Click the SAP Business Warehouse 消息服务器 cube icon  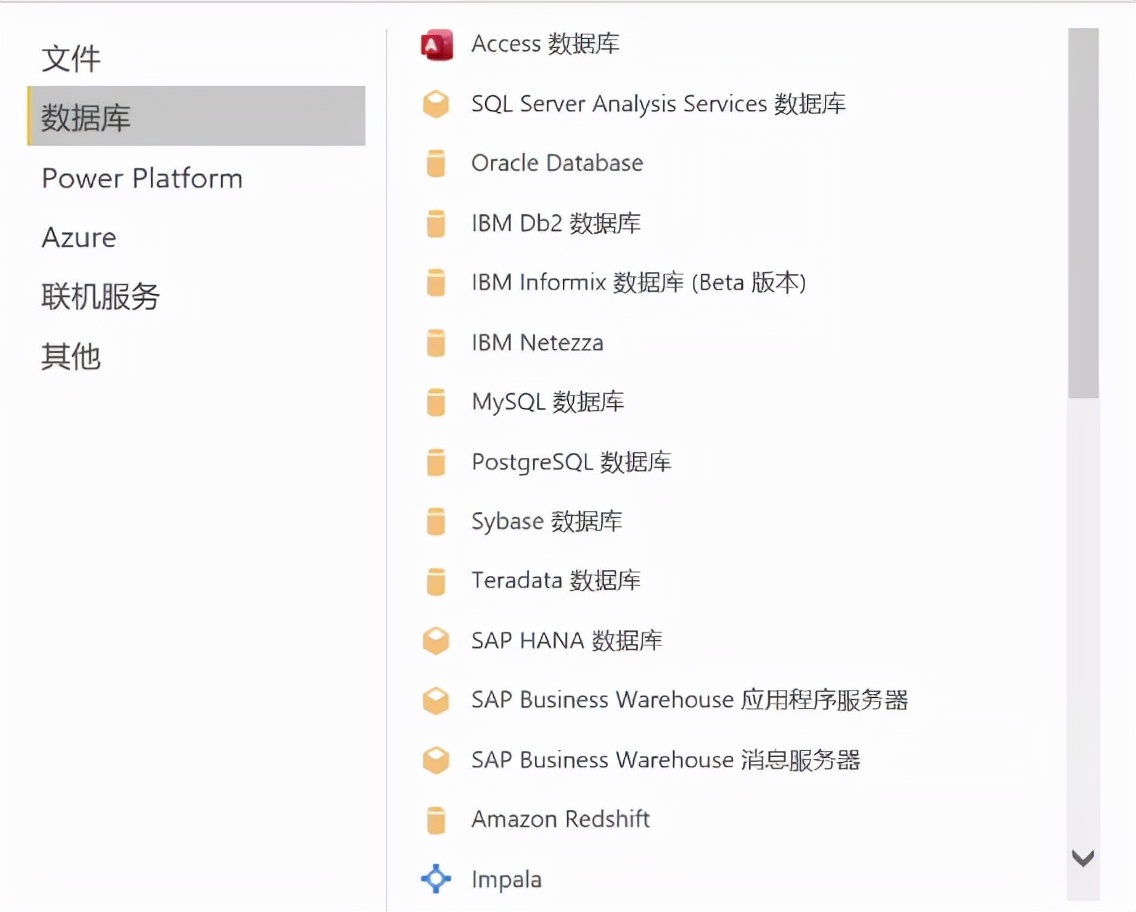[x=436, y=761]
